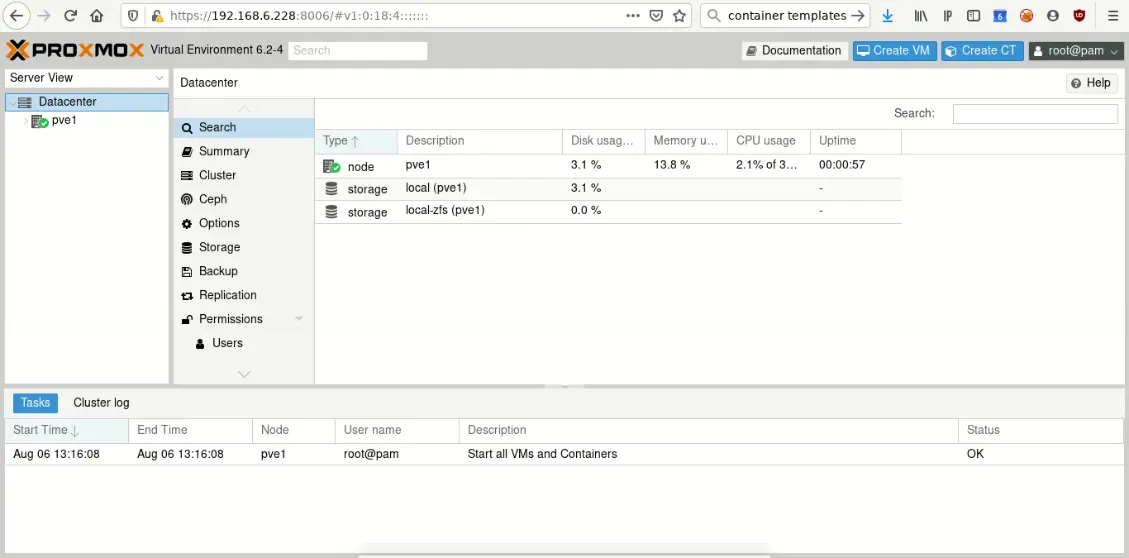Switch to the Cluster log tab
Image resolution: width=1129 pixels, height=558 pixels.
102,403
